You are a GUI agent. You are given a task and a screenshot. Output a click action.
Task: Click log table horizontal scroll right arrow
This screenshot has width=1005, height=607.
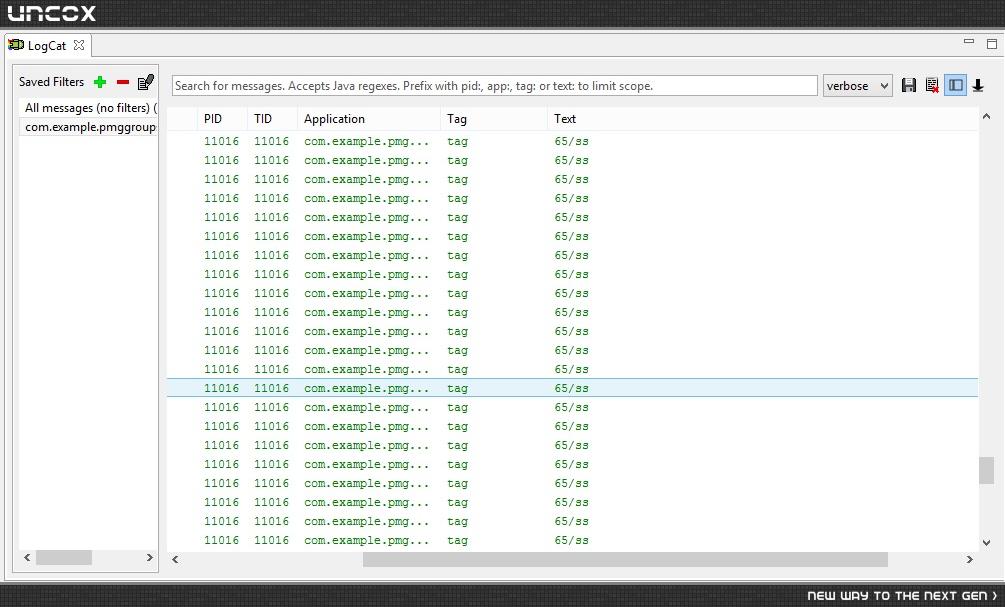[x=970, y=560]
